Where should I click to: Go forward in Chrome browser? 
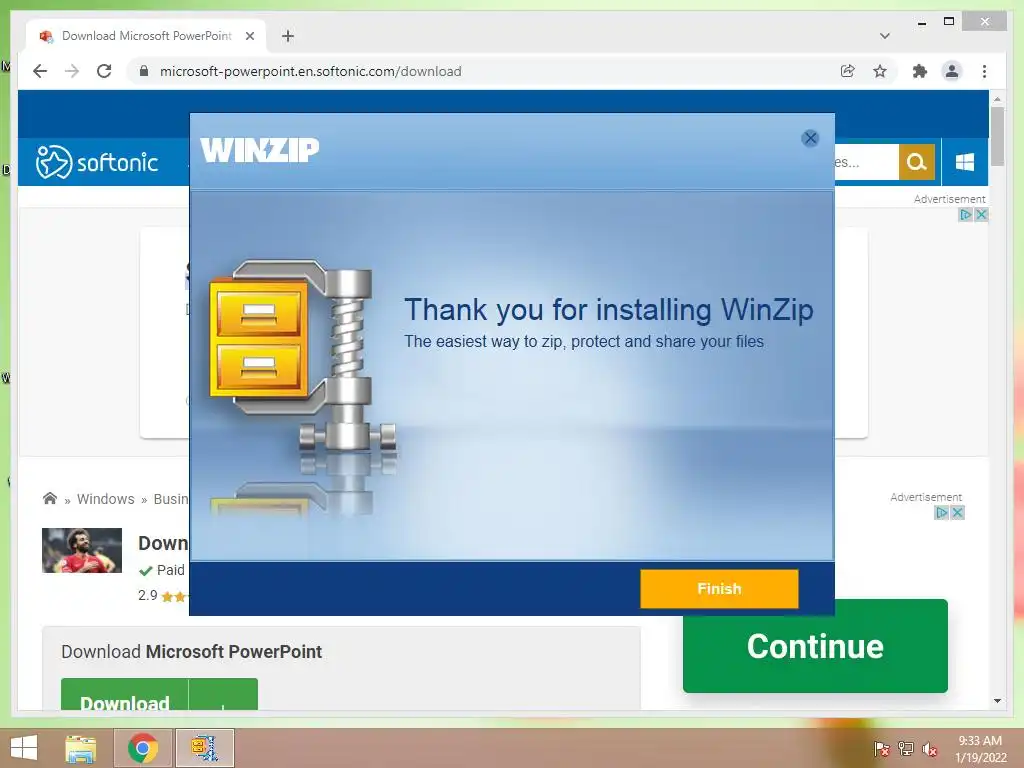pos(72,71)
